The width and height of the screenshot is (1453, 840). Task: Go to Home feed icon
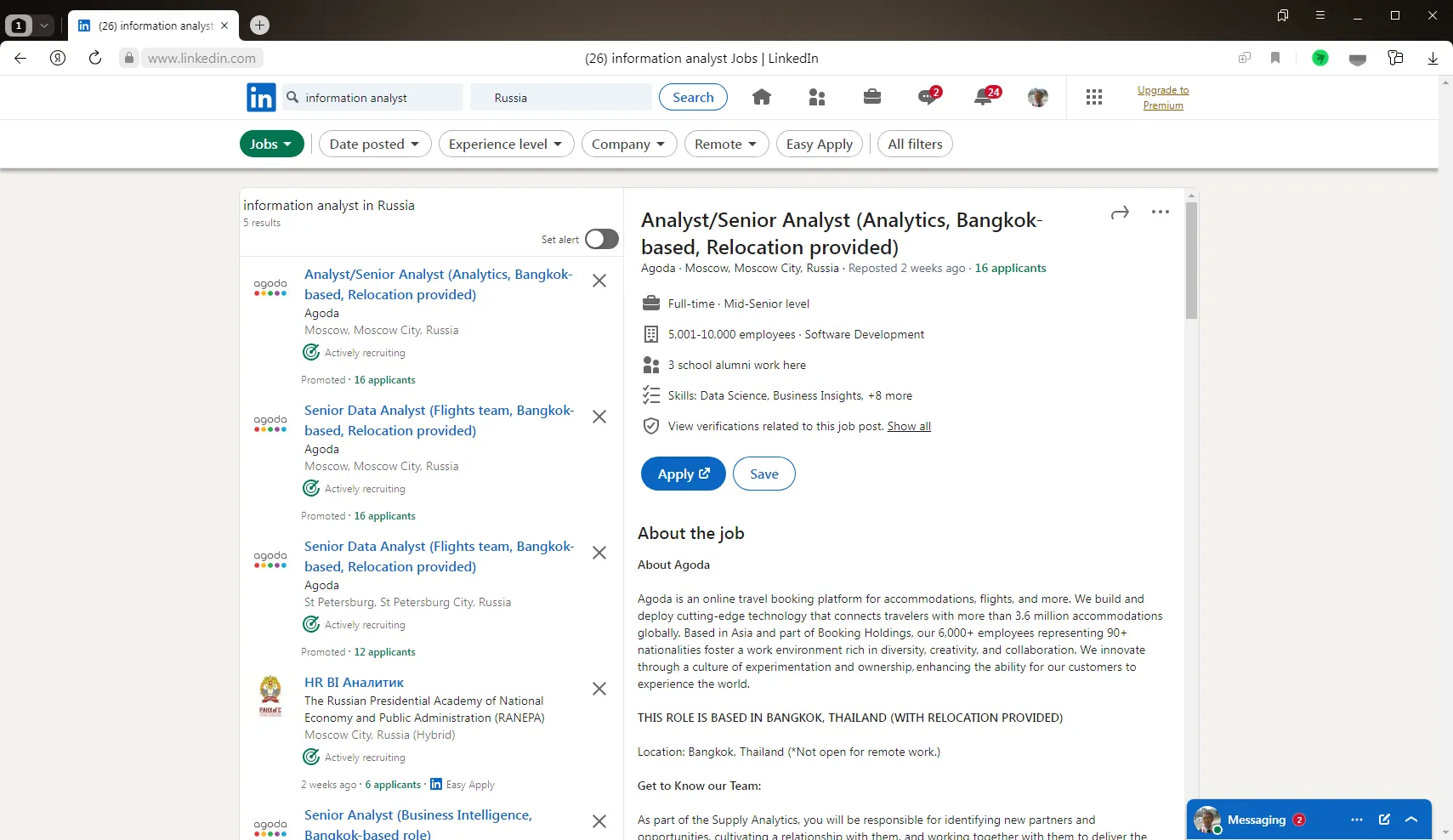click(x=762, y=97)
